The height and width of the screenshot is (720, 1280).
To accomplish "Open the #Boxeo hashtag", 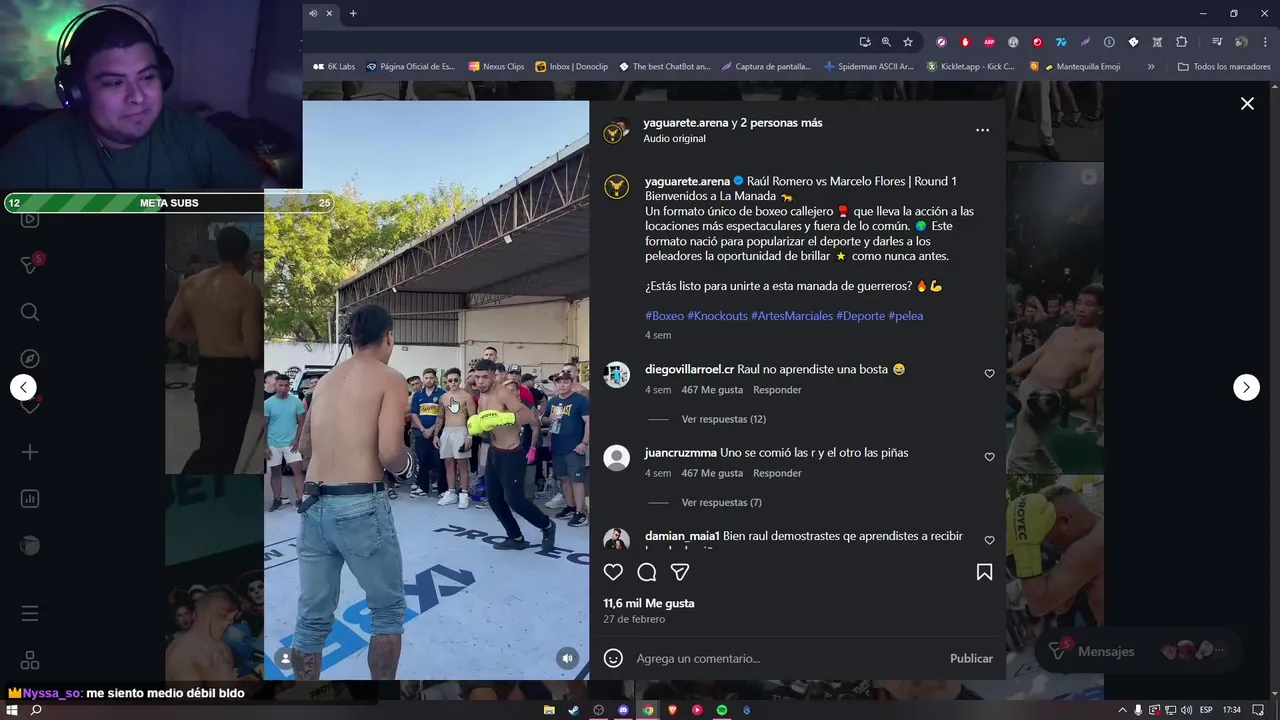I will point(664,316).
